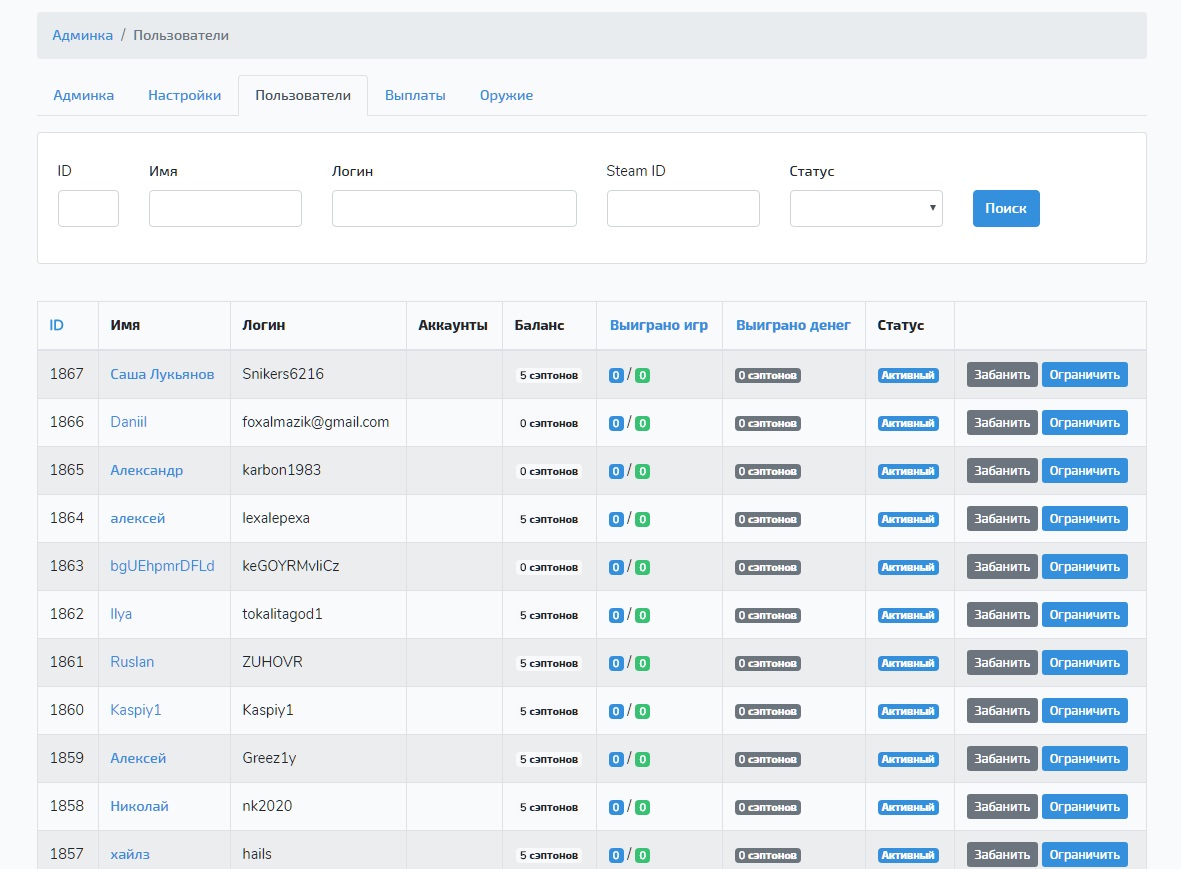Click login text nk2020
This screenshot has width=1181, height=869.
click(267, 806)
